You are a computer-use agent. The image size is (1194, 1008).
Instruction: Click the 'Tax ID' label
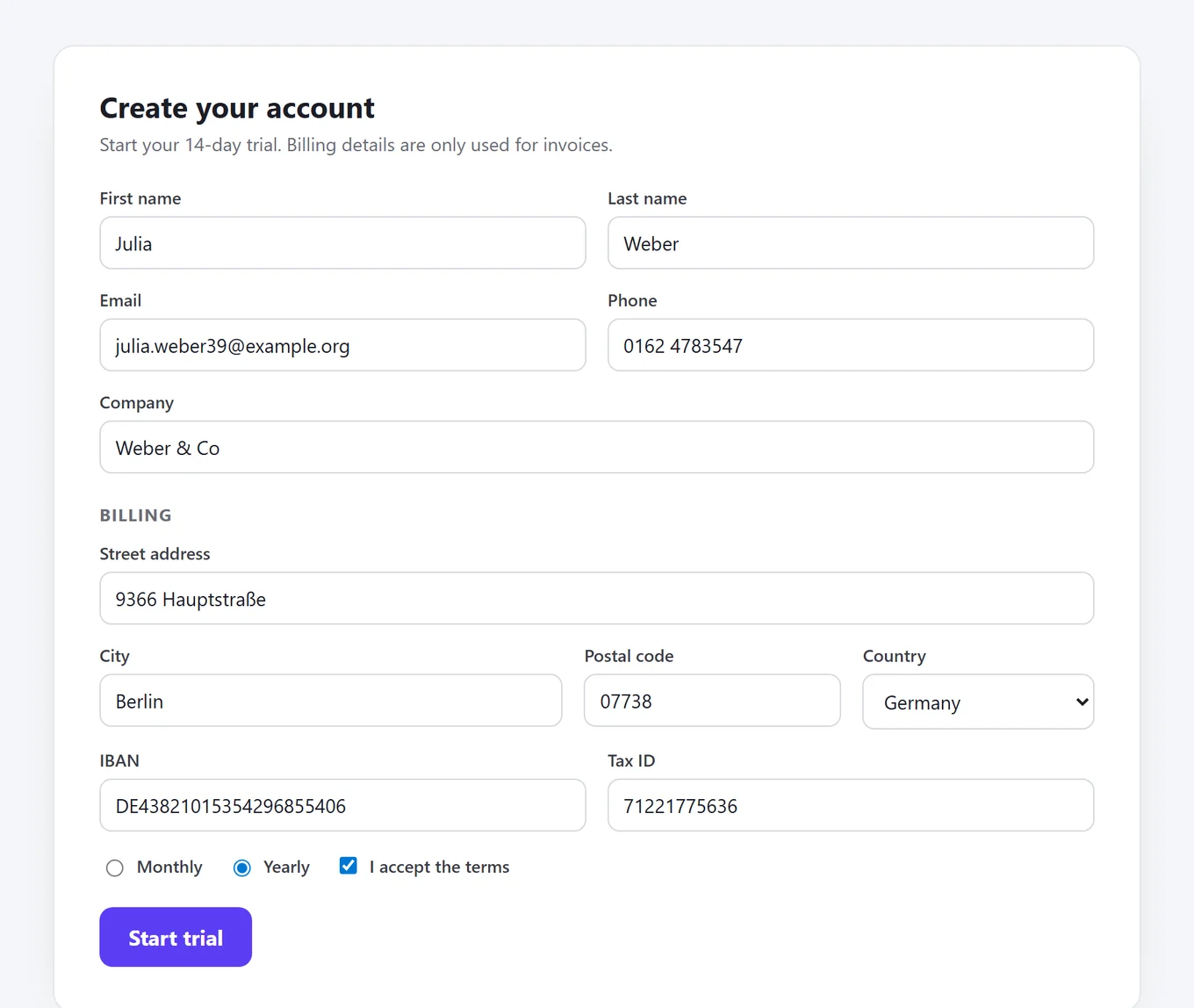point(631,760)
